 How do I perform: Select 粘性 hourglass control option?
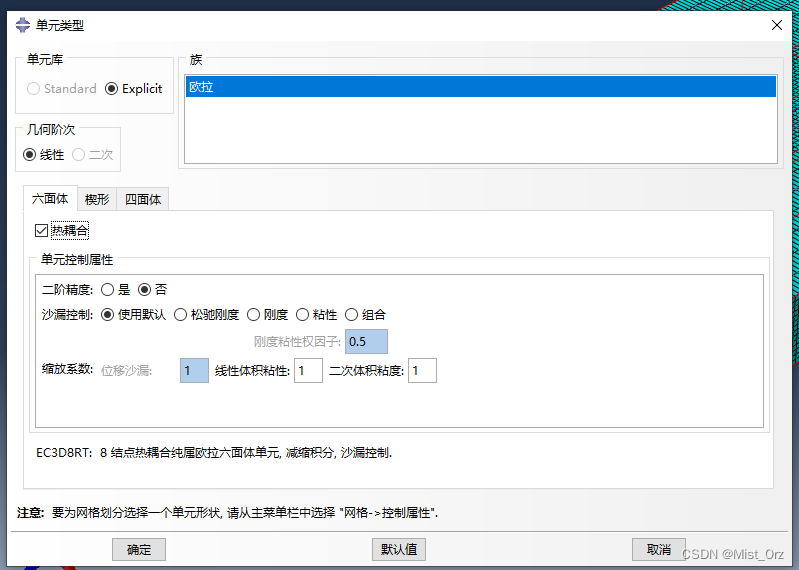pos(303,314)
